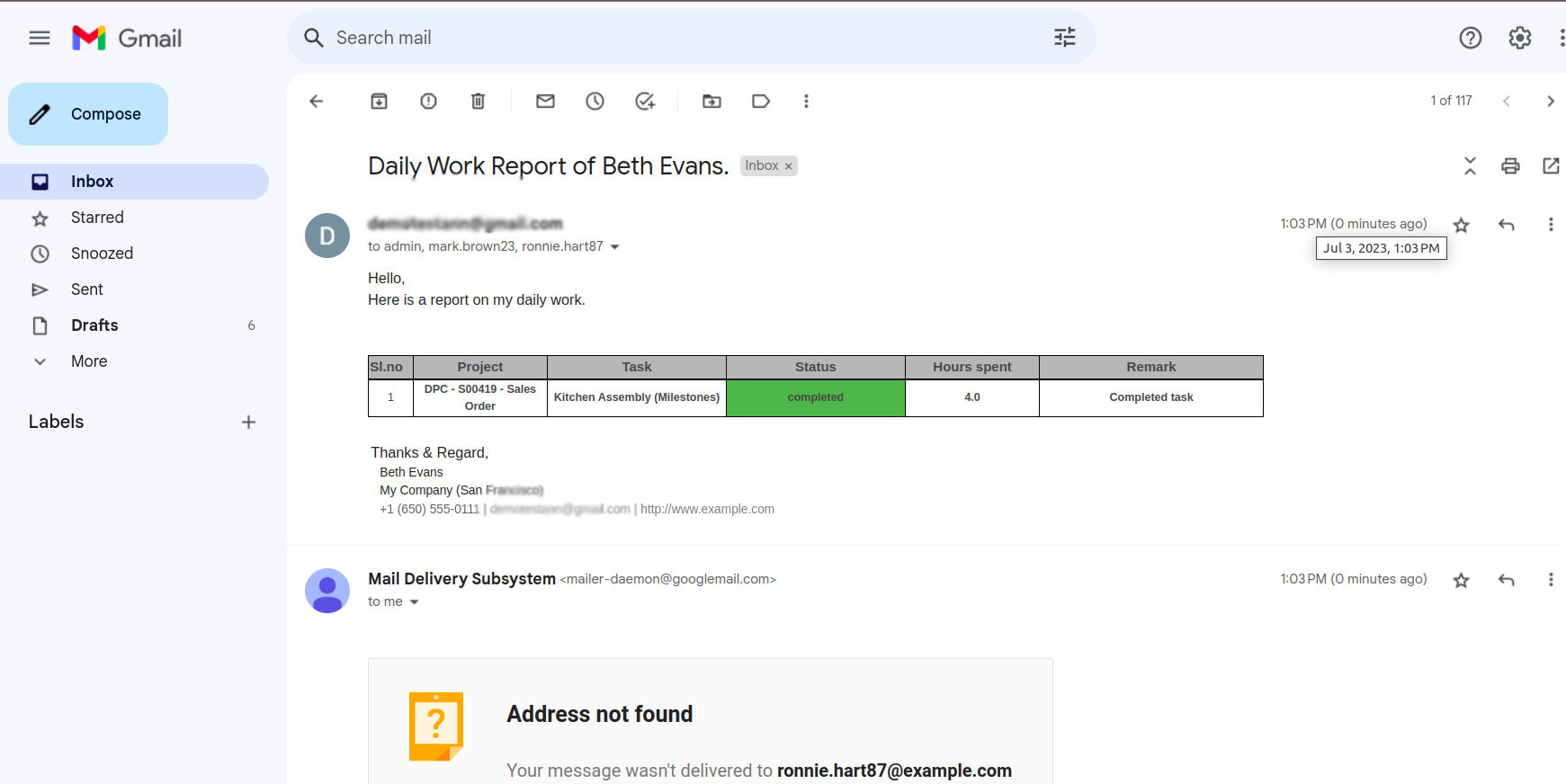Delete the conversation with trash icon
This screenshot has height=784, width=1566.
coord(478,102)
